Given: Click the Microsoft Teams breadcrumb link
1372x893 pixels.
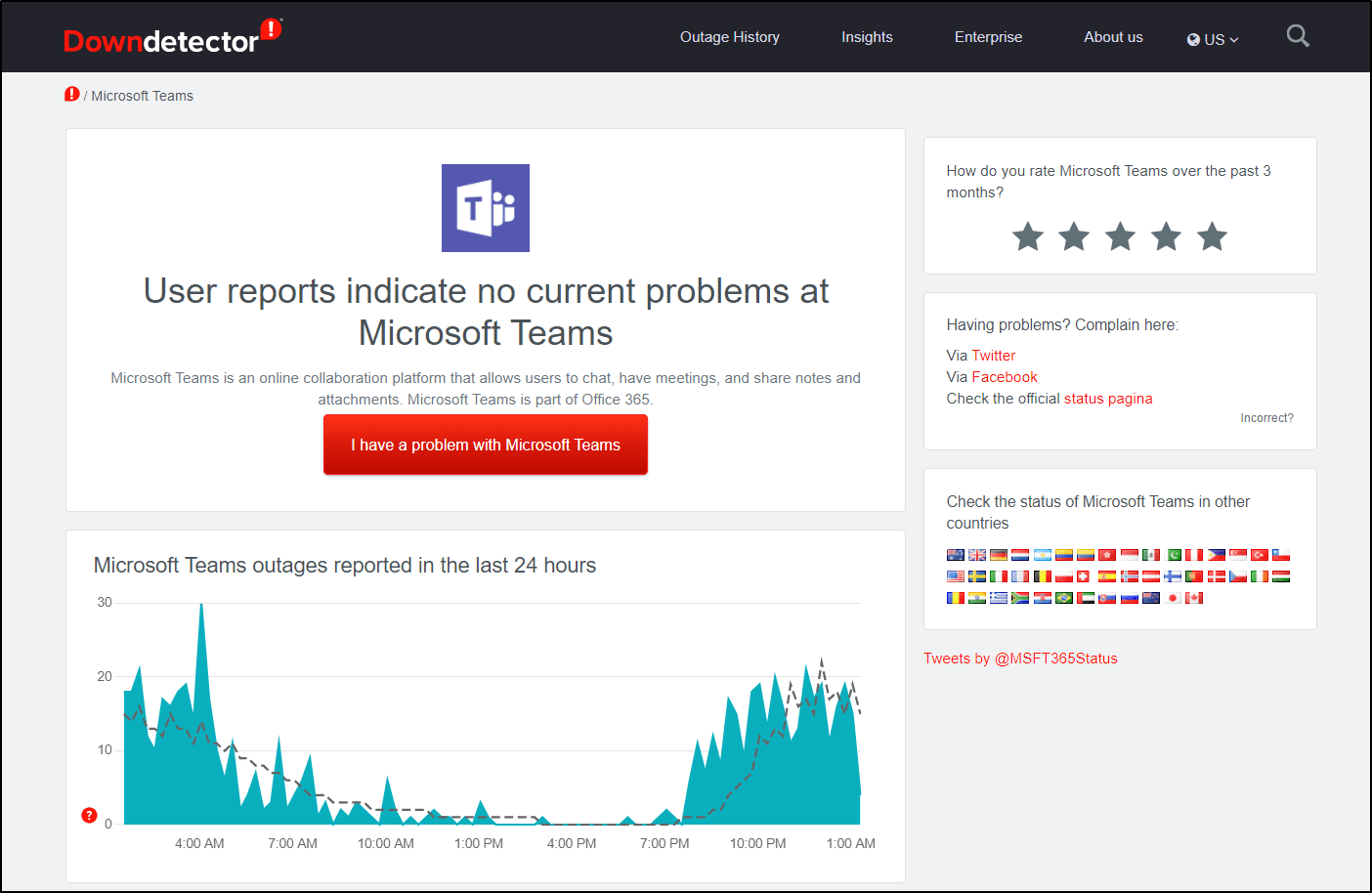Looking at the screenshot, I should point(142,96).
